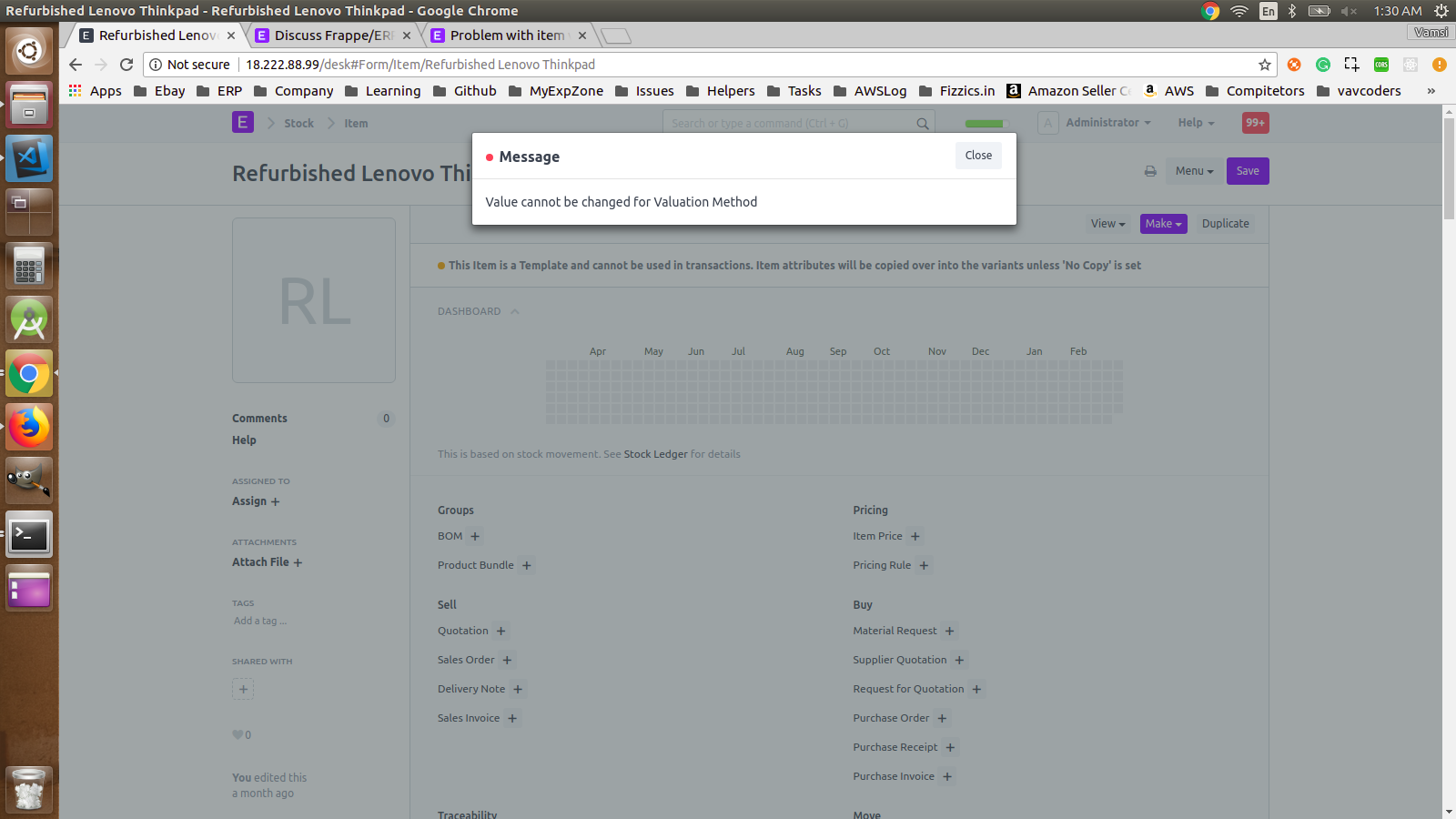Click sidebar Help link

point(244,440)
